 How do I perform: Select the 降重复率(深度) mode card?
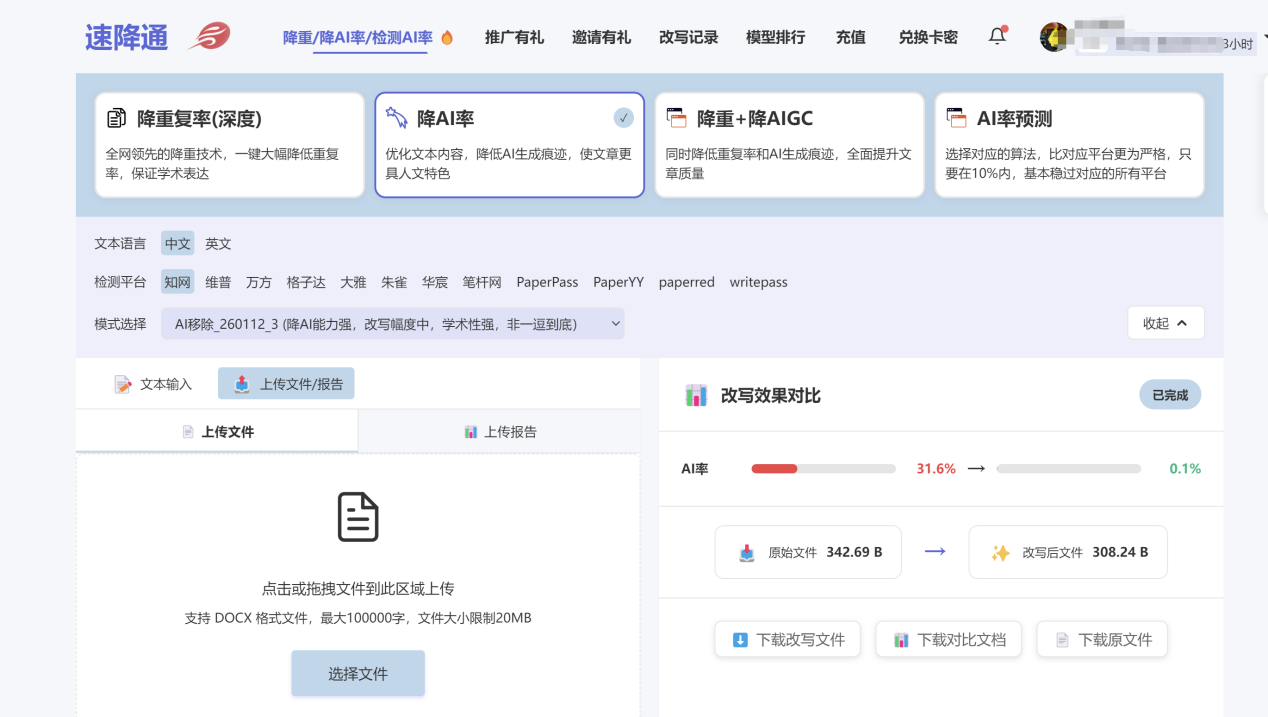coord(230,145)
